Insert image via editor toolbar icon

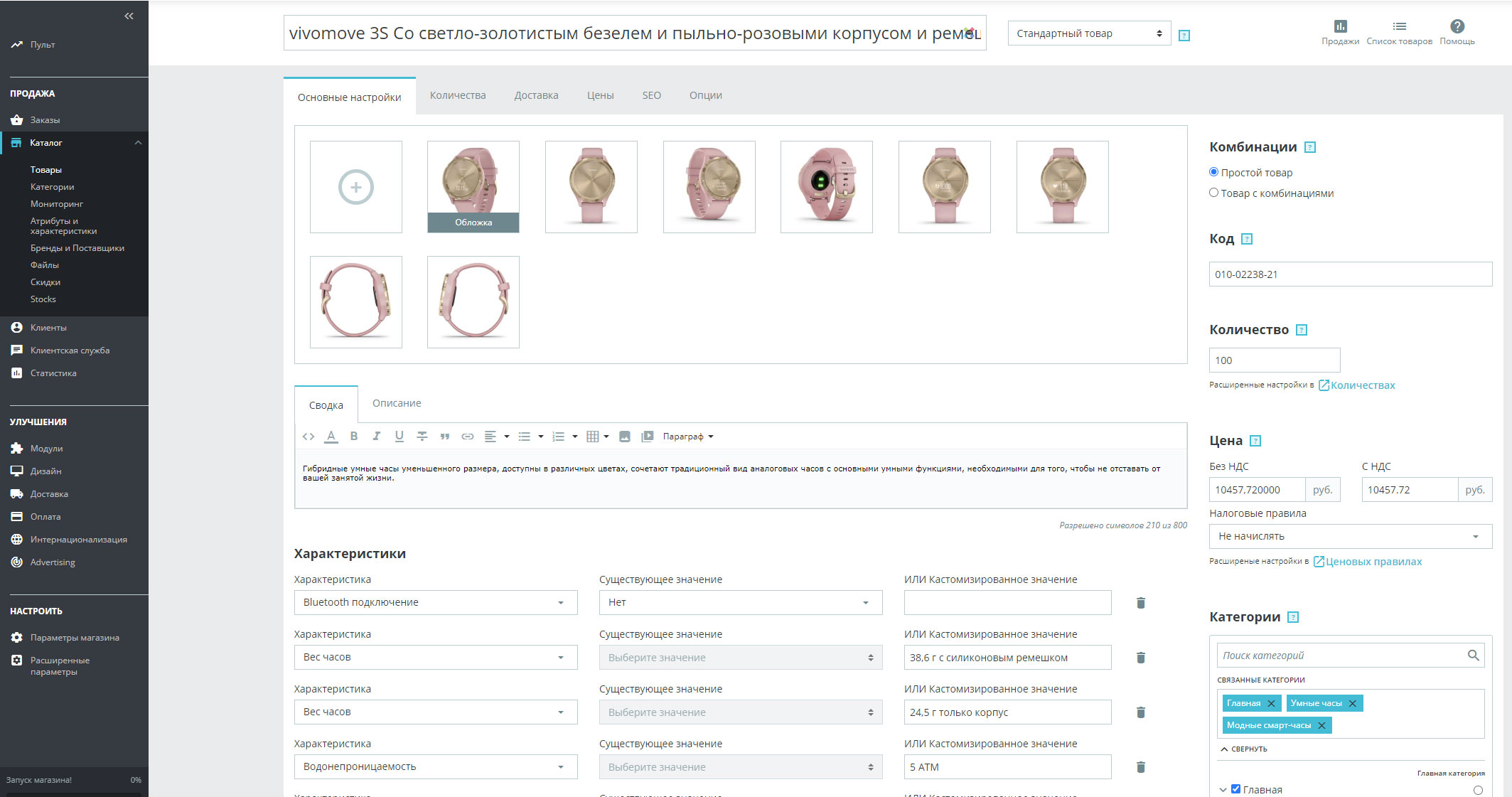(625, 437)
